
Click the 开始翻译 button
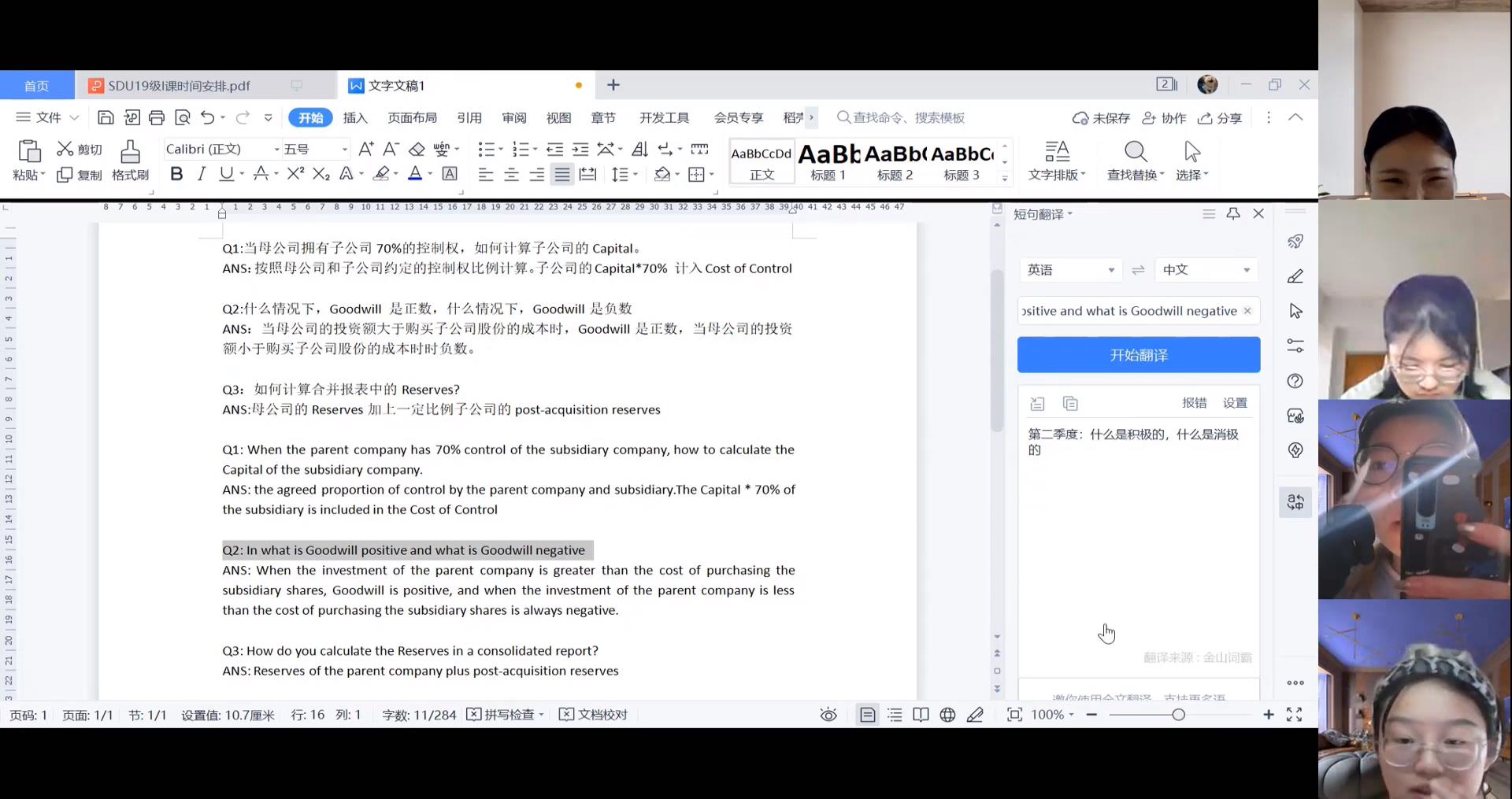coord(1138,355)
